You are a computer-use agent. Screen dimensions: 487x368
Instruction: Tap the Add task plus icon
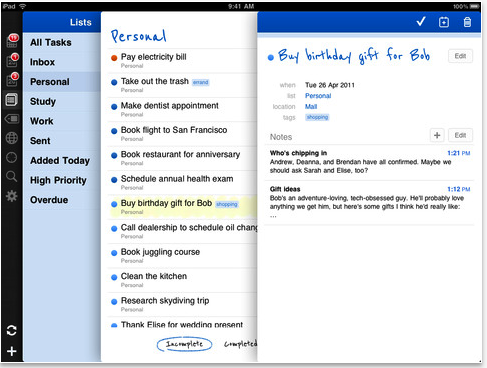[12, 351]
